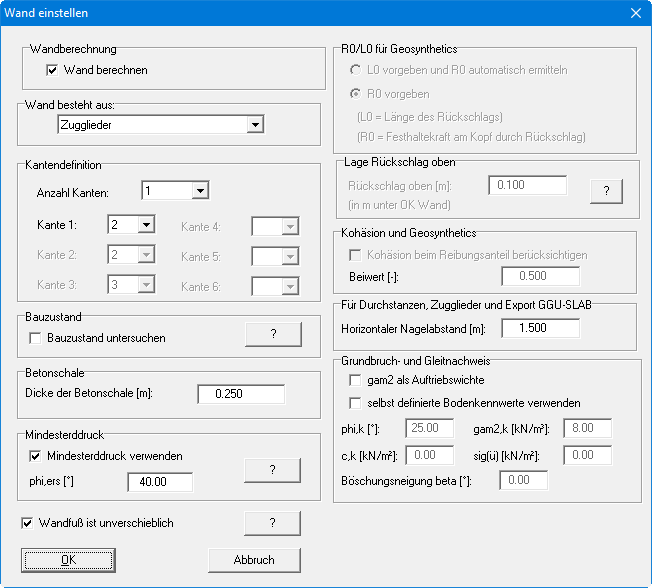Close the Wand einstellen dialog

click(x=634, y=13)
